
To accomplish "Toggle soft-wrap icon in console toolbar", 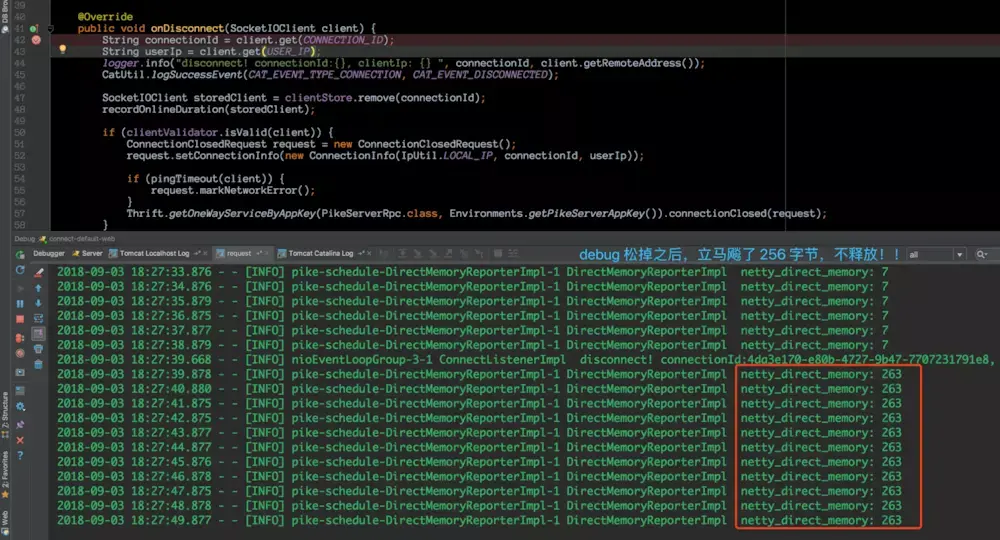I will pyautogui.click(x=38, y=318).
